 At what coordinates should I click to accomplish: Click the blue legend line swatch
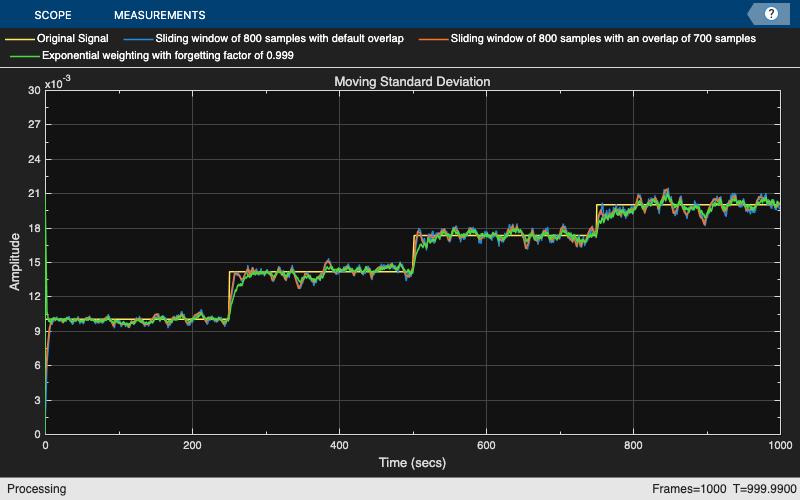click(x=138, y=39)
